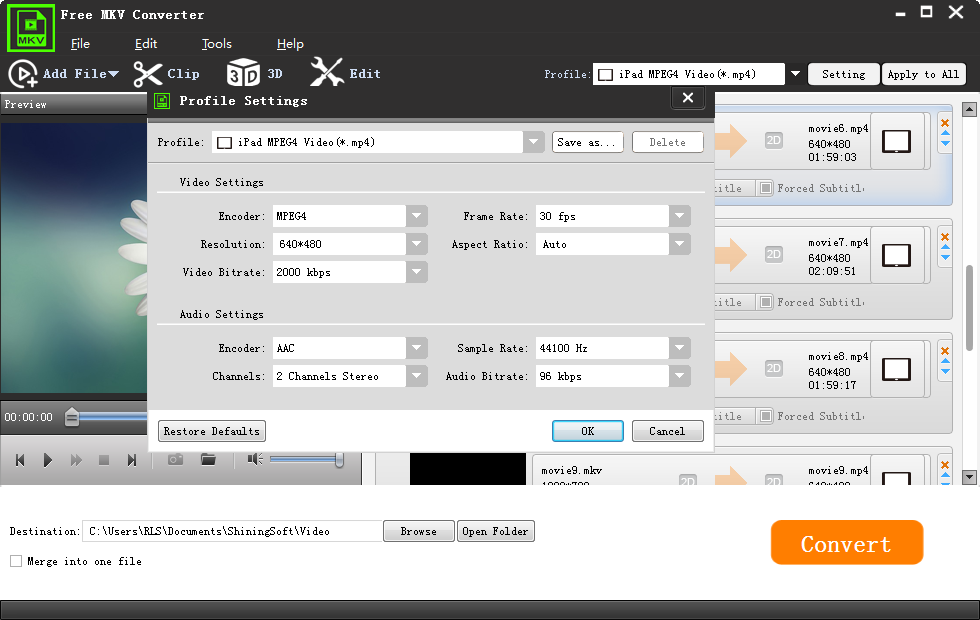Open the Help menu

point(290,44)
